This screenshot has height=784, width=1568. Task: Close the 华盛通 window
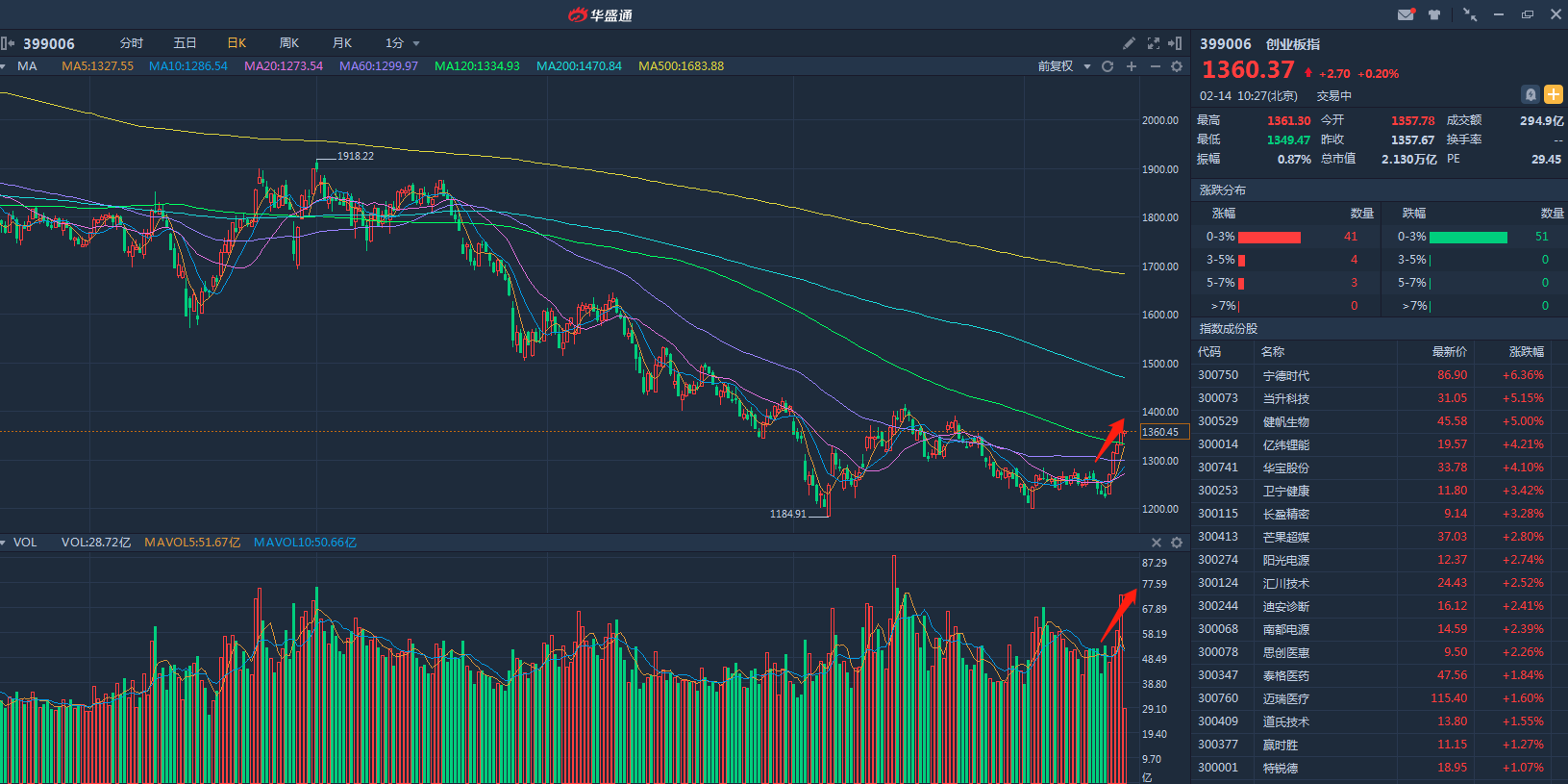[x=1556, y=14]
